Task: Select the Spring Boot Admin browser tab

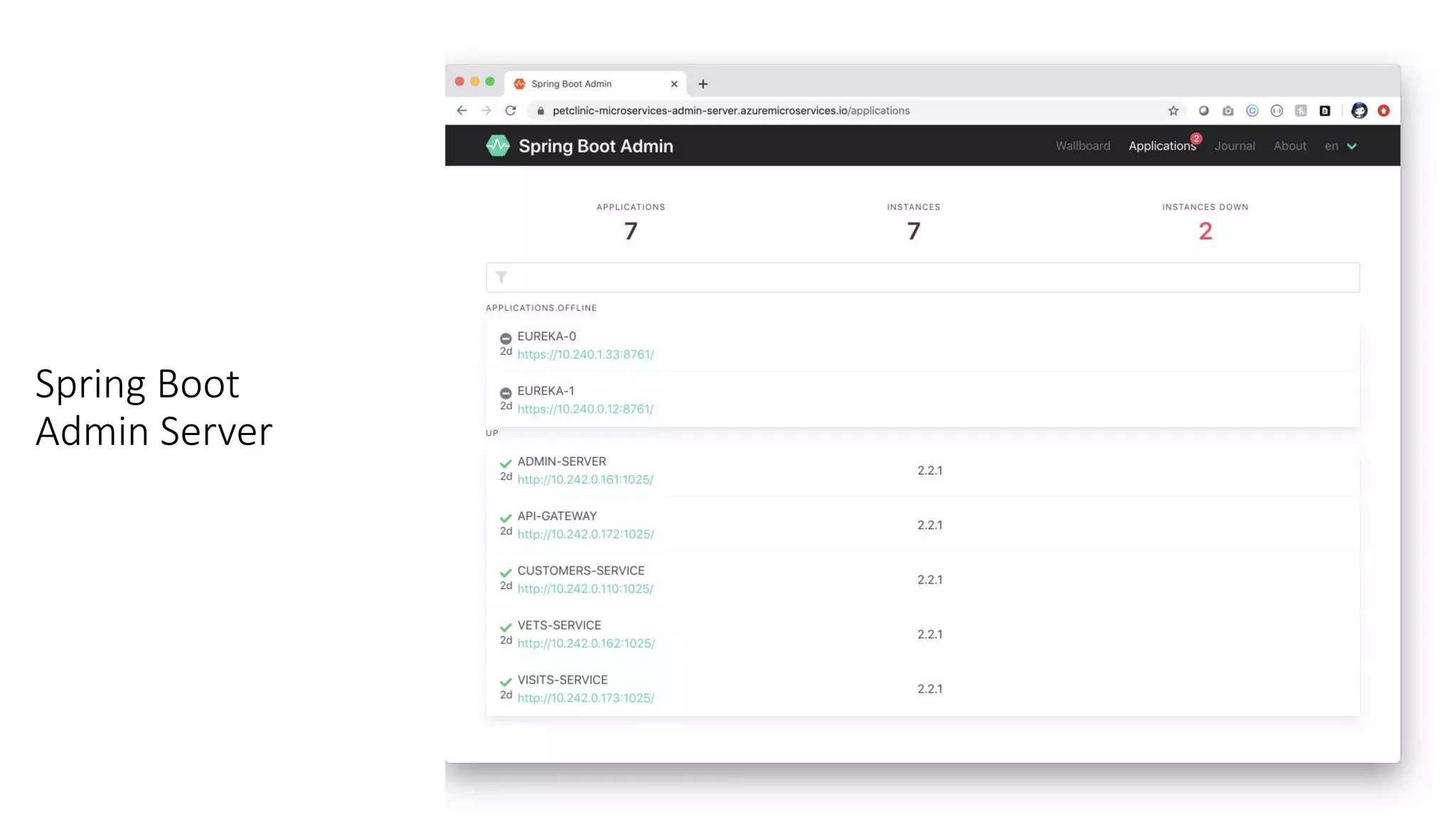Action: coord(596,84)
